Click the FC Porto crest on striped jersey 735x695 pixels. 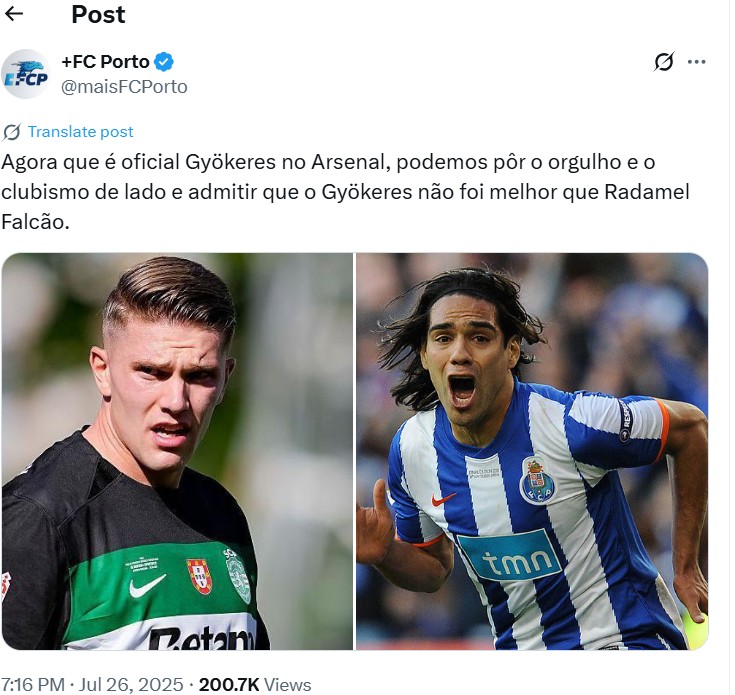point(538,480)
